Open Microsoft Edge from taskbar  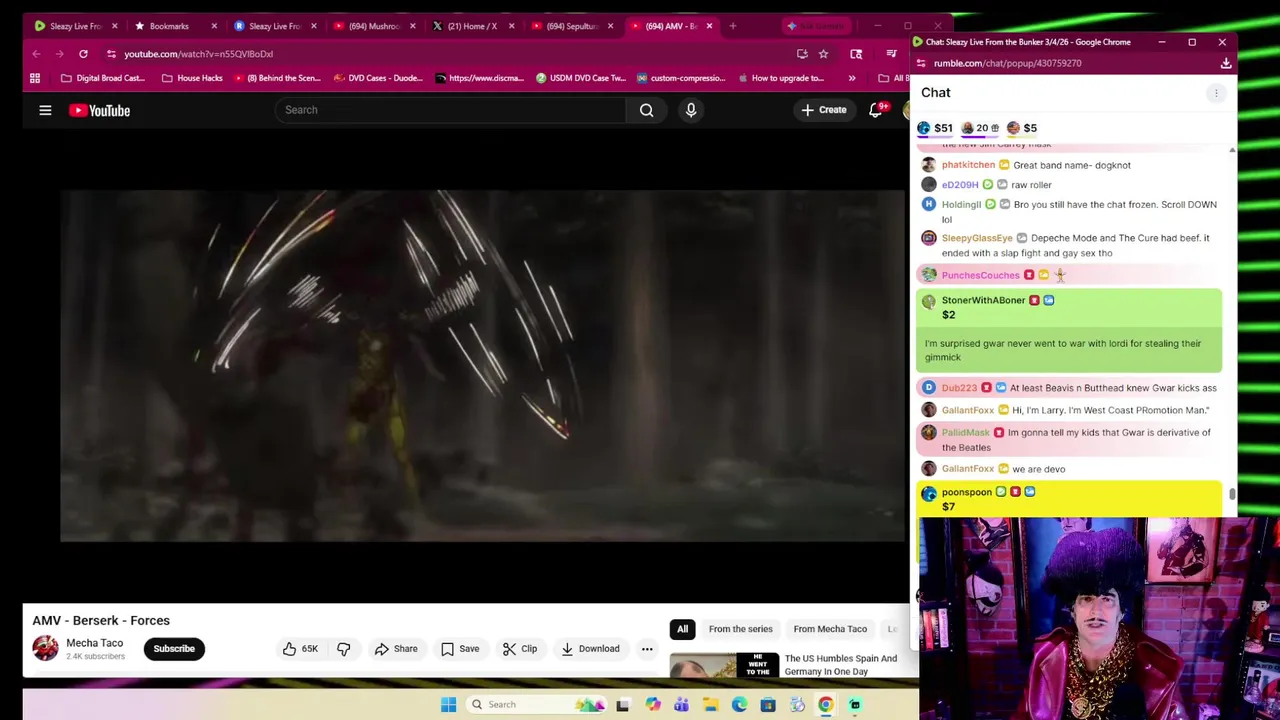point(739,704)
